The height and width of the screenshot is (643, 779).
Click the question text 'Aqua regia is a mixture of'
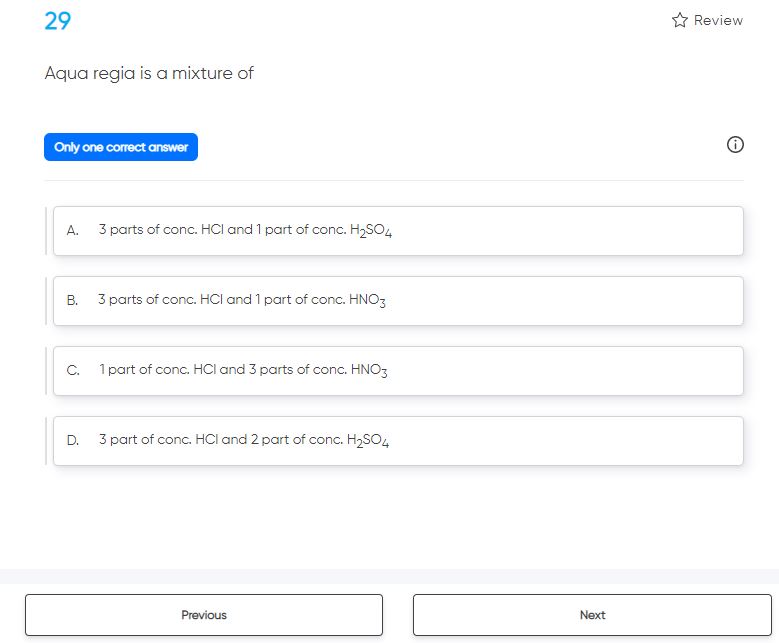(x=149, y=74)
